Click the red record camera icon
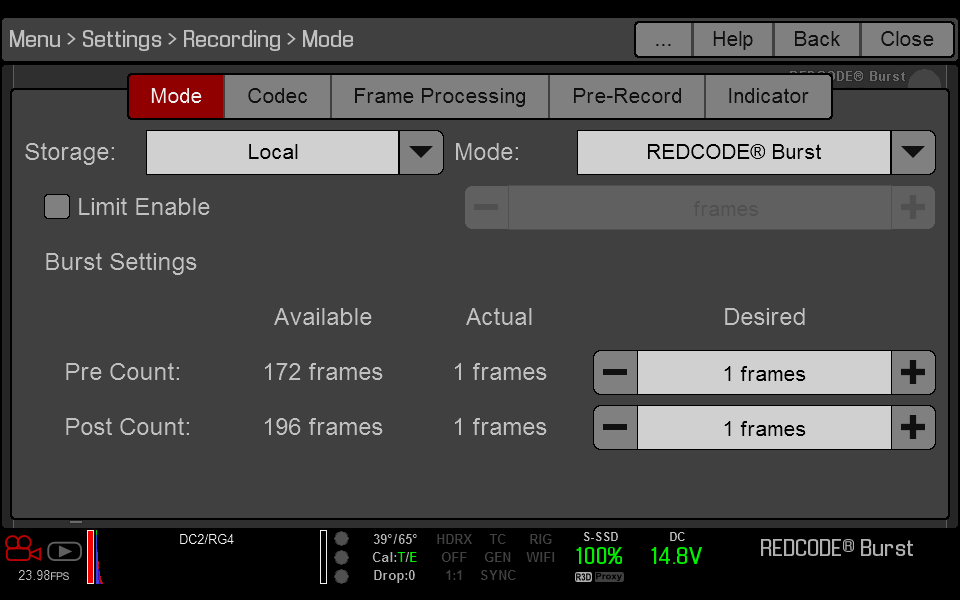The height and width of the screenshot is (600, 960). pyautogui.click(x=22, y=550)
